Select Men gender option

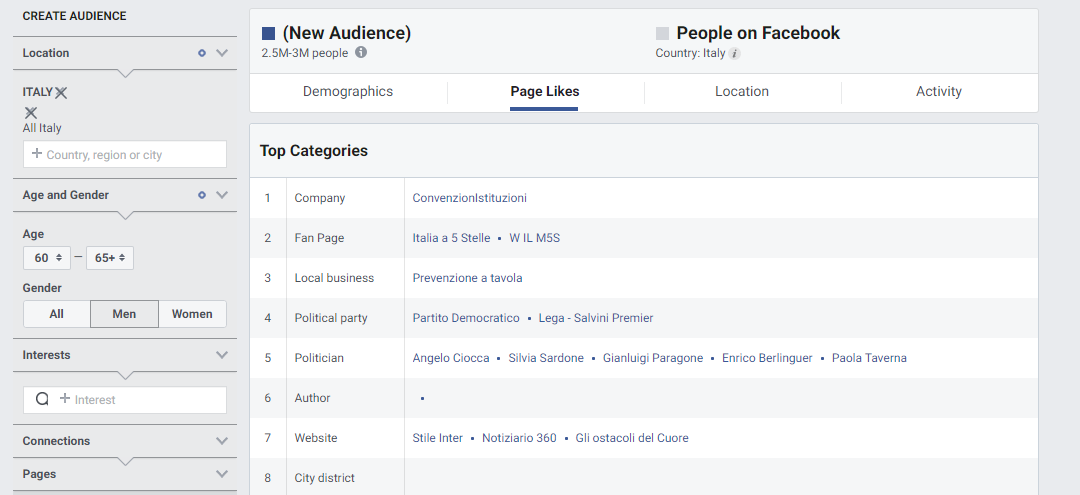[x=124, y=314]
